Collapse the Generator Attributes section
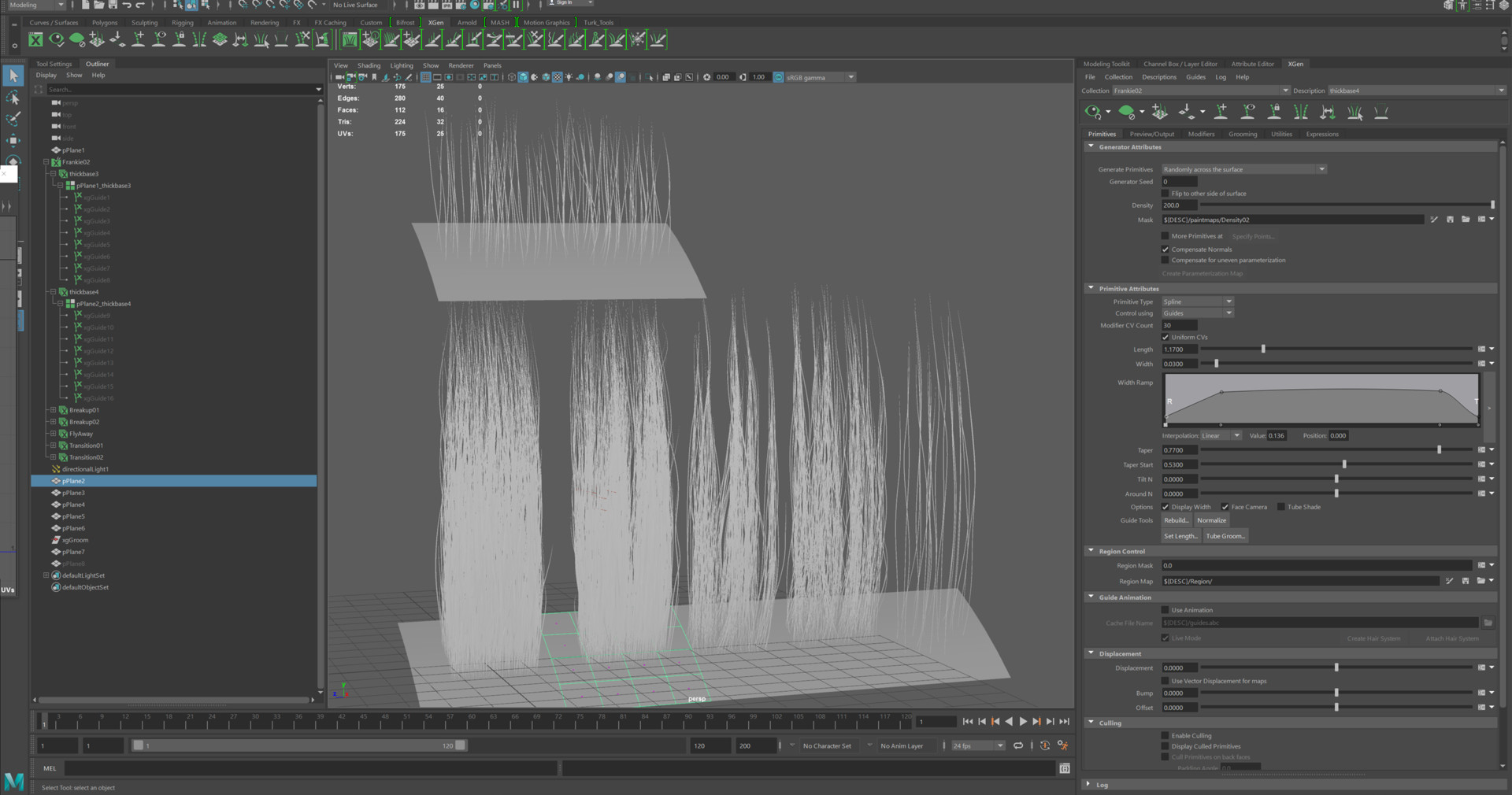Viewport: 1512px width, 795px height. 1091,146
